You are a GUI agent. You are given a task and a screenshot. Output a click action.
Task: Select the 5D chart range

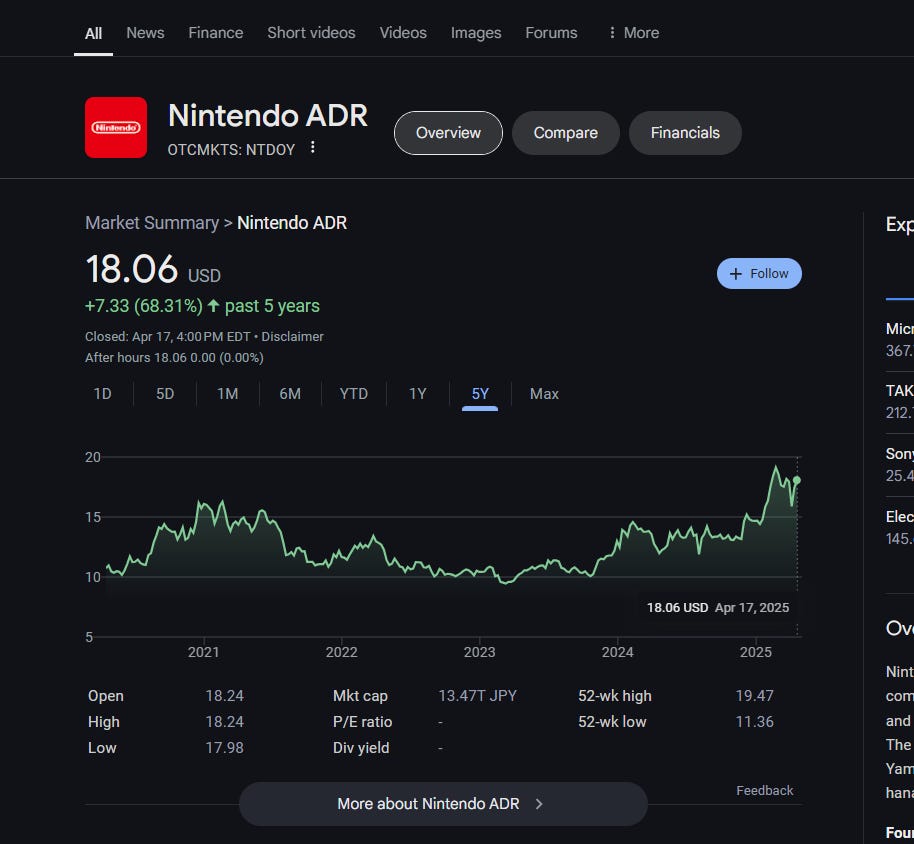(x=165, y=393)
